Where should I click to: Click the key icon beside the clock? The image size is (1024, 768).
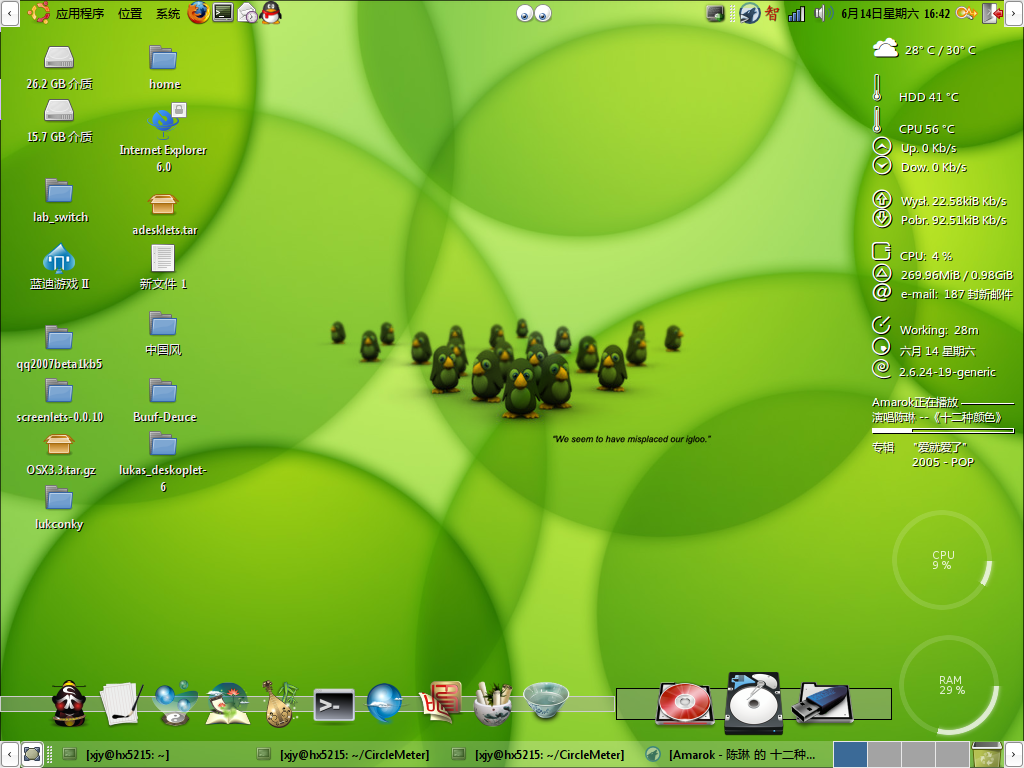pyautogui.click(x=966, y=13)
